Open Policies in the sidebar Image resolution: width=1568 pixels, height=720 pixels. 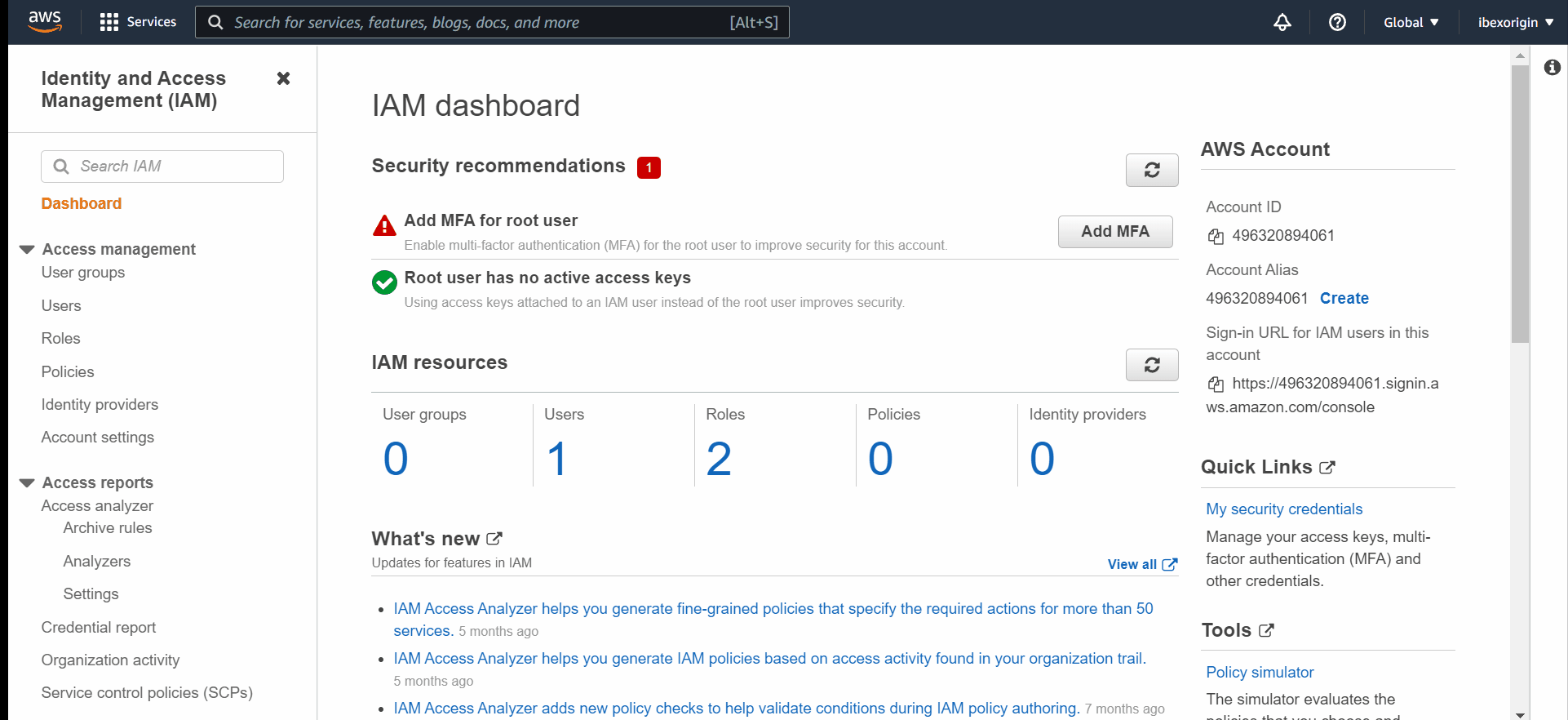coord(68,371)
